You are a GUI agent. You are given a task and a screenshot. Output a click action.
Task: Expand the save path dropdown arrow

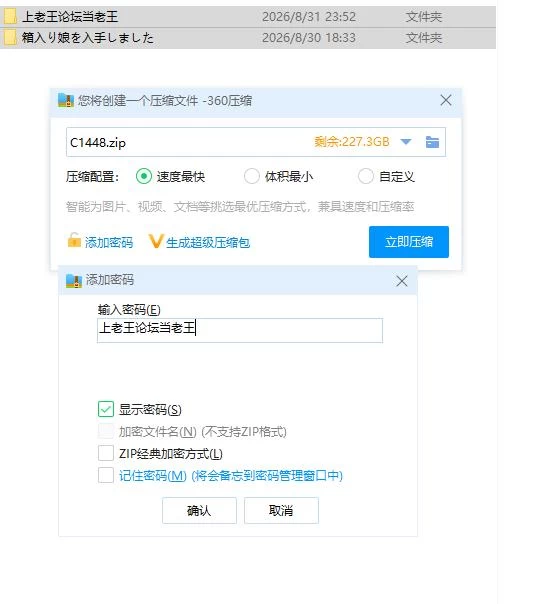[406, 142]
